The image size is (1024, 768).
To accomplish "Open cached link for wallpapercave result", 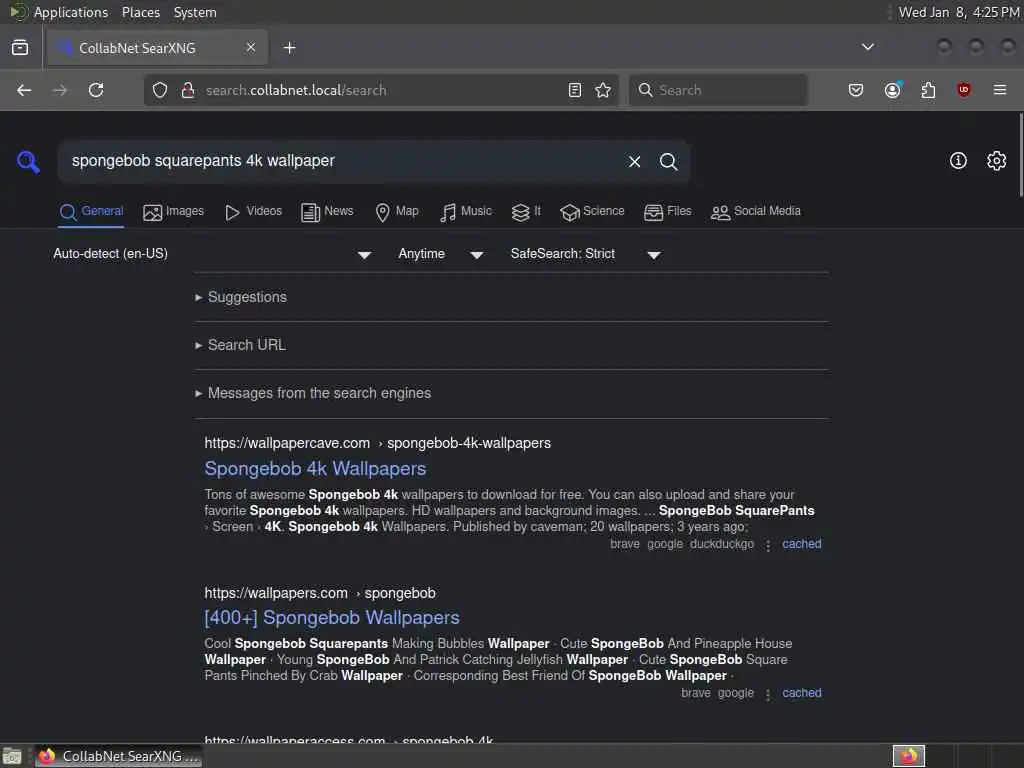I will 801,544.
